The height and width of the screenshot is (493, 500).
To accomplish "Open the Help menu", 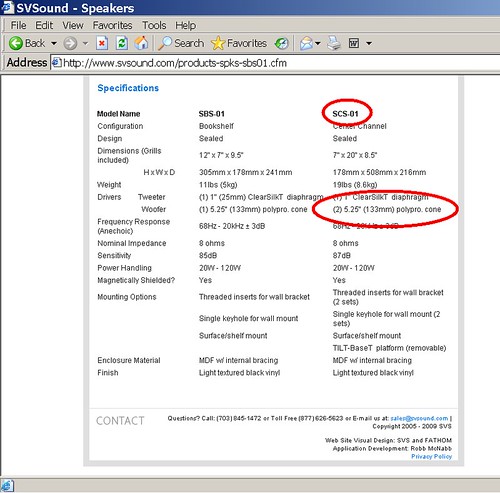I will pos(186,25).
